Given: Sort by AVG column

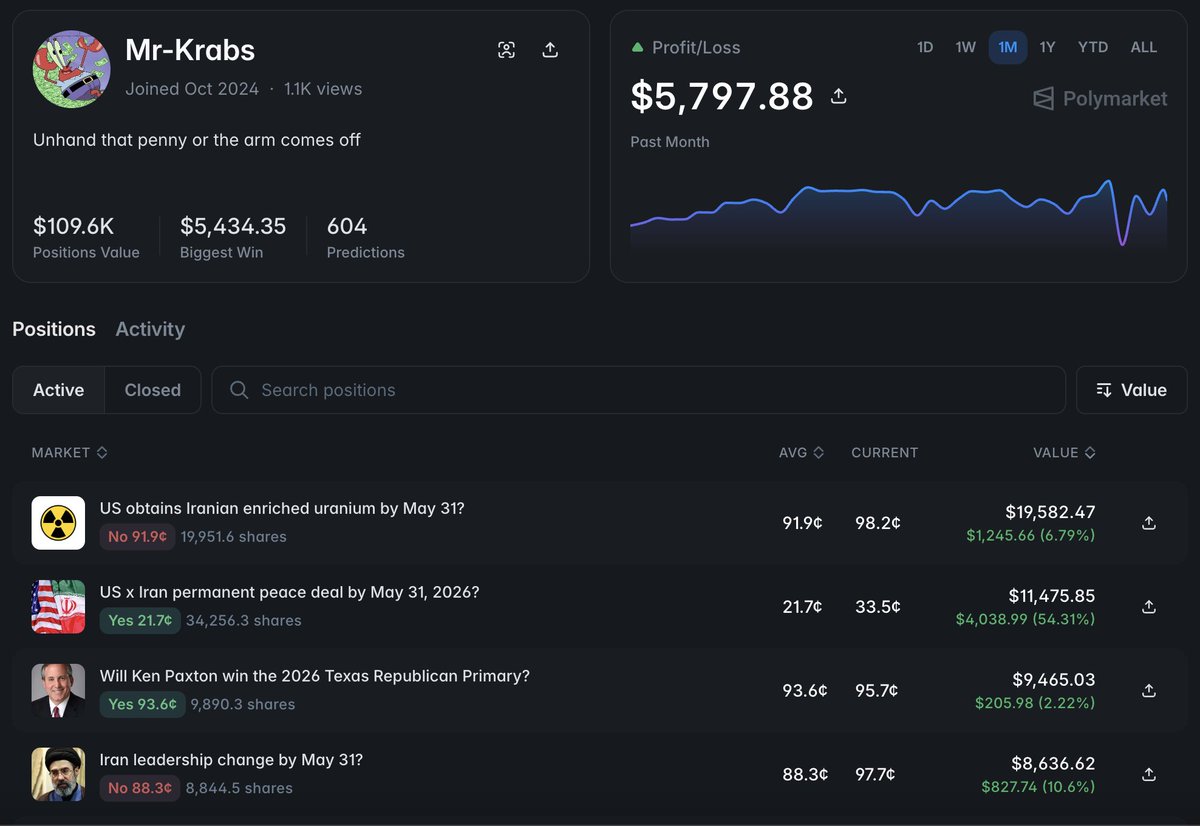Looking at the screenshot, I should point(801,453).
